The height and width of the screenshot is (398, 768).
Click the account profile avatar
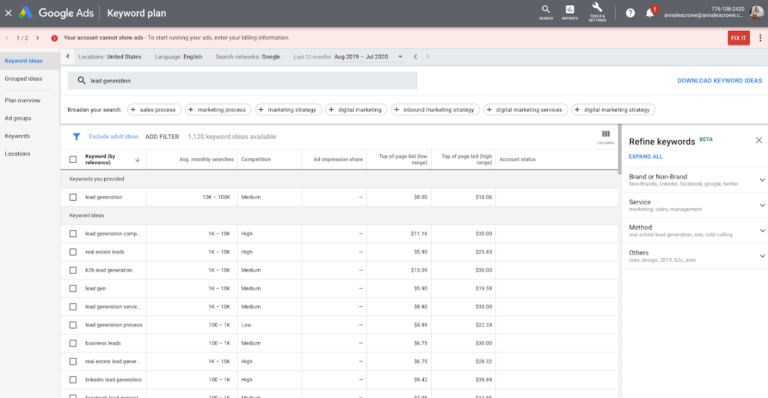click(x=756, y=13)
